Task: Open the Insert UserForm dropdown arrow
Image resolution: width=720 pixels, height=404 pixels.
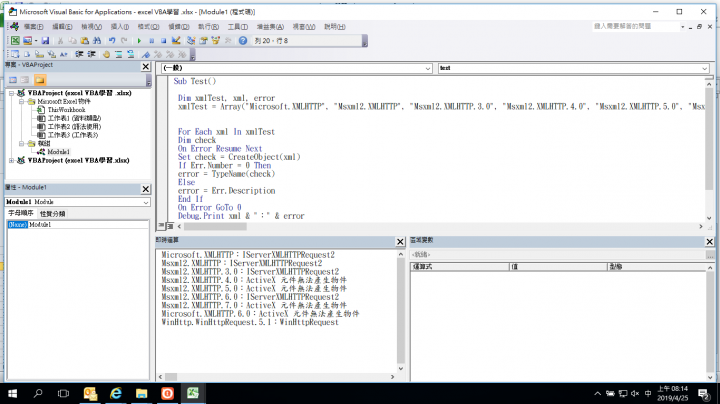Action: click(36, 41)
